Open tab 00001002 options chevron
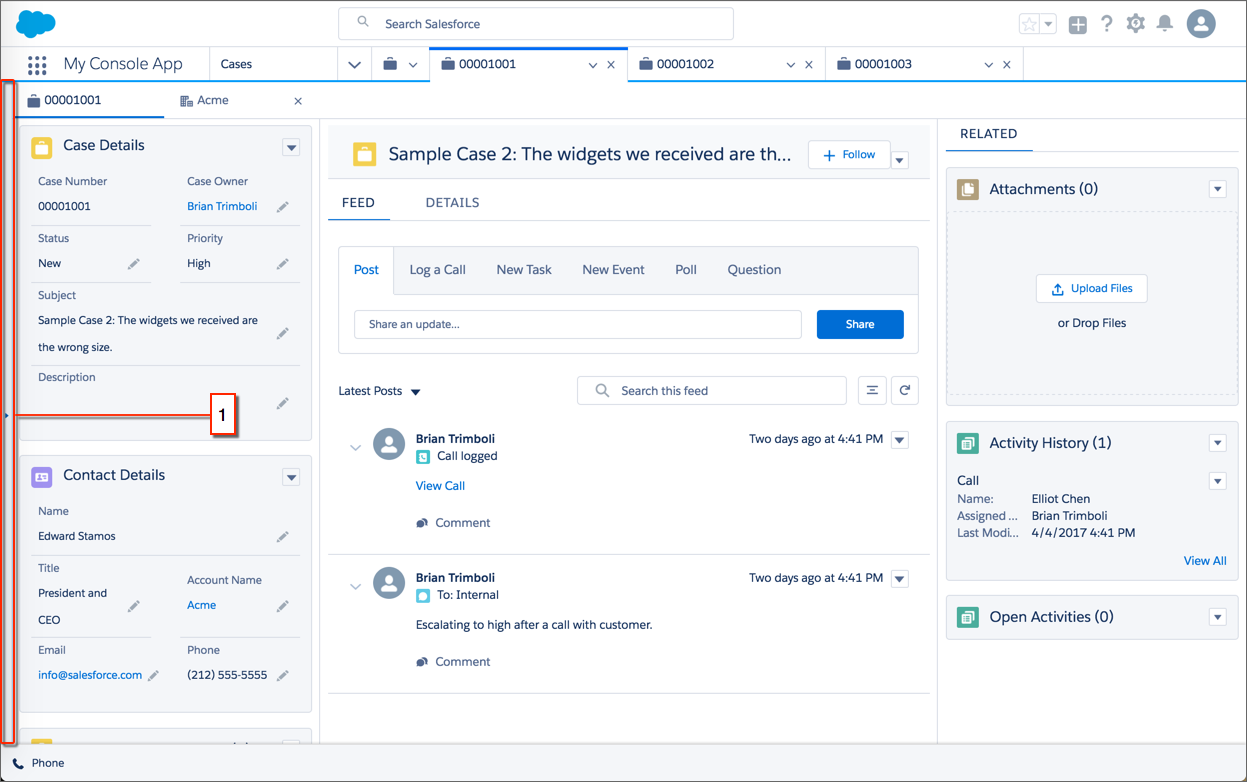 pos(791,65)
